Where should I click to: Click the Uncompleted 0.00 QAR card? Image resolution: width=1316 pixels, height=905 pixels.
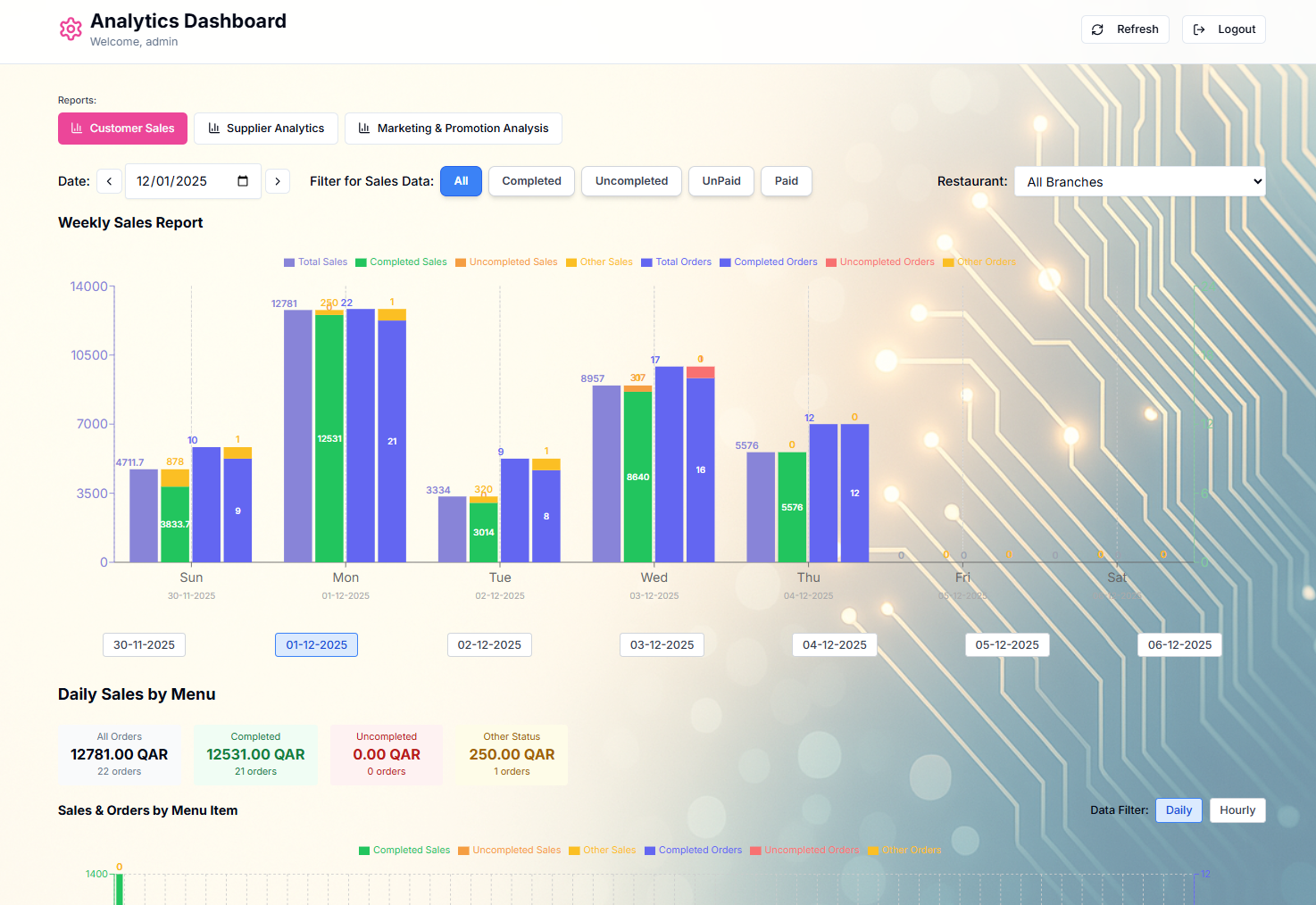coord(387,755)
